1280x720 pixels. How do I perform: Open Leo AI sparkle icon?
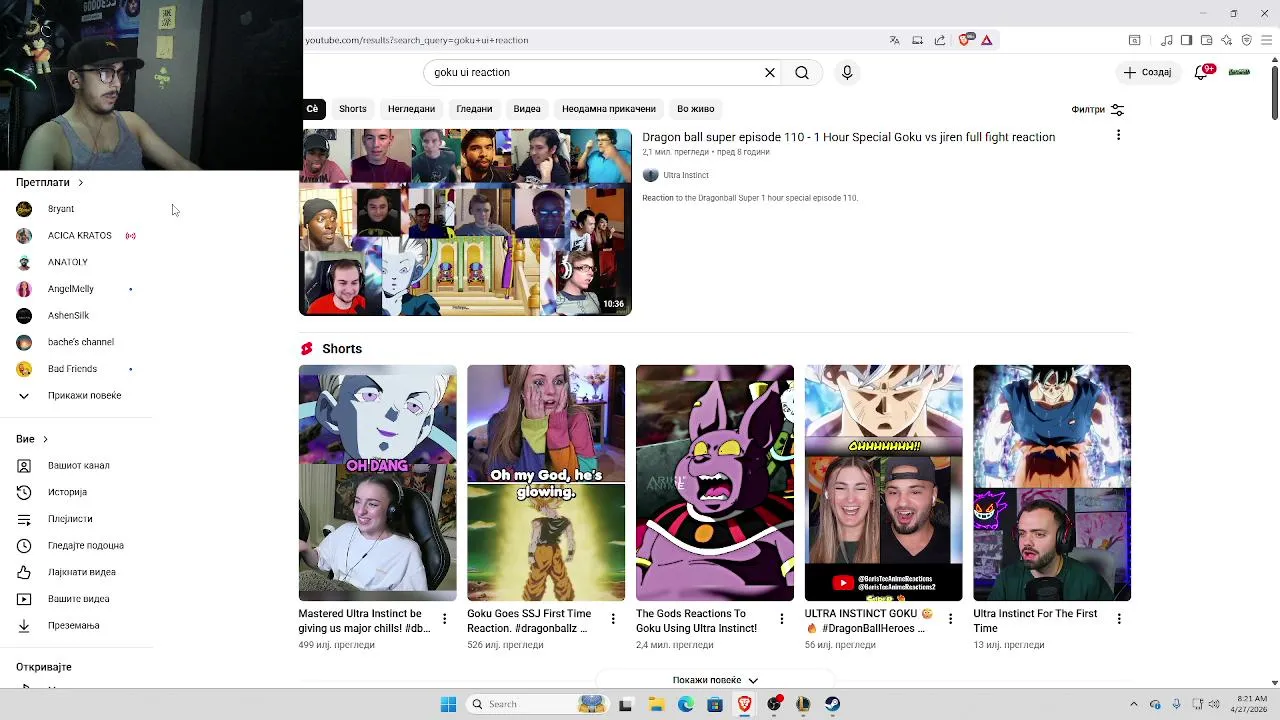click(x=1226, y=40)
